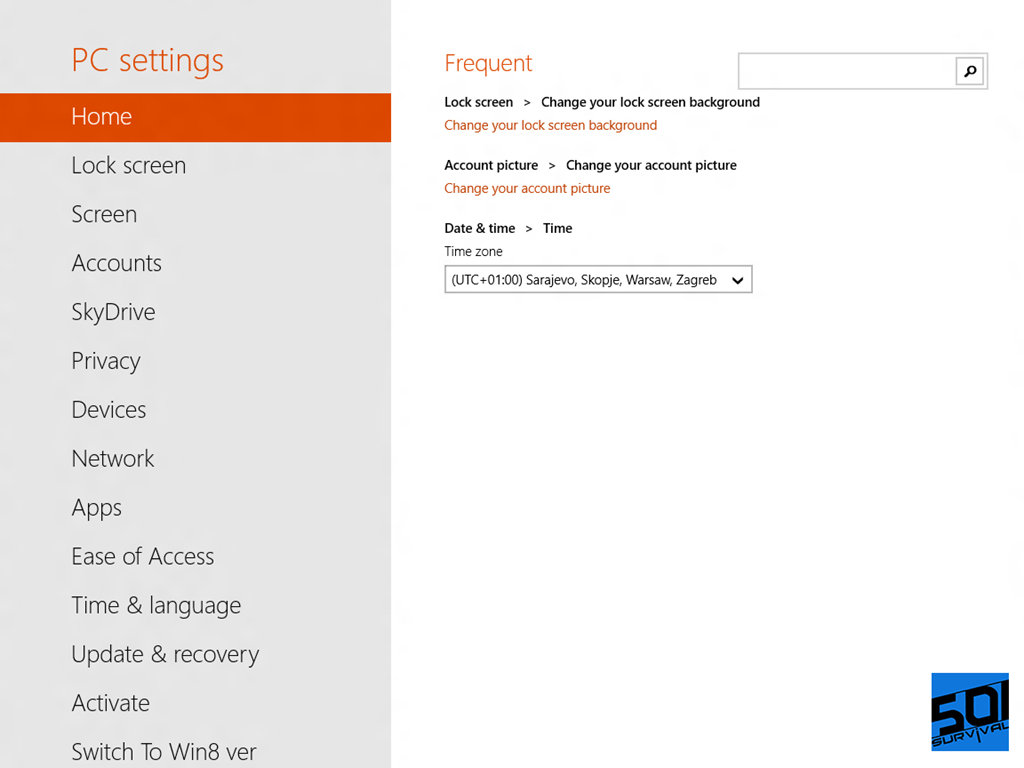Go to Time & language settings
Image resolution: width=1024 pixels, height=768 pixels.
pyautogui.click(x=156, y=605)
